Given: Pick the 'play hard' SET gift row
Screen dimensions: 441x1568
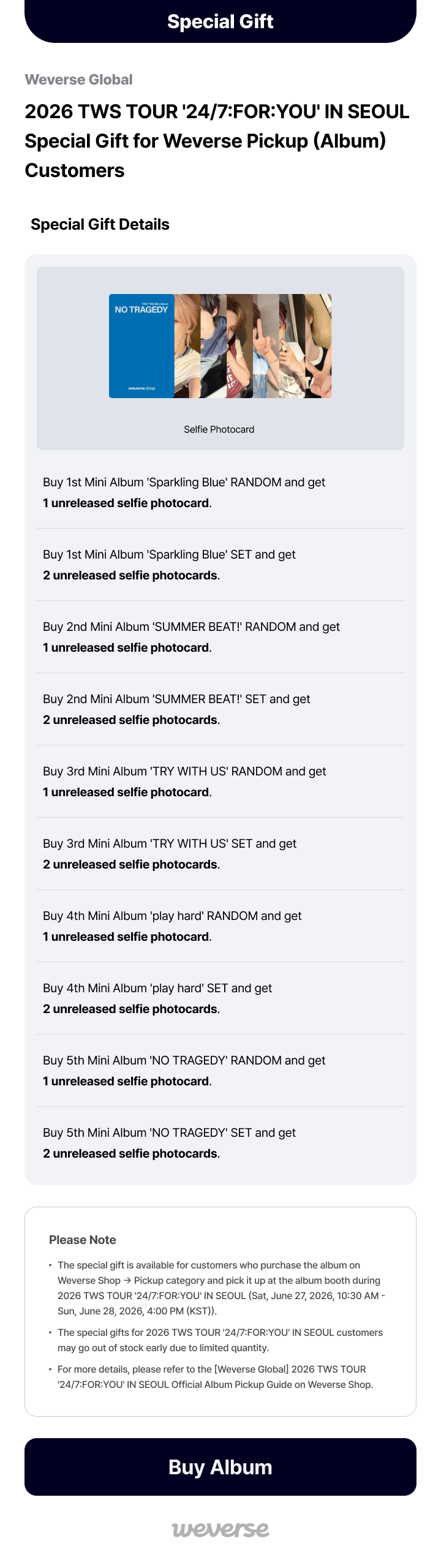Looking at the screenshot, I should click(x=221, y=998).
